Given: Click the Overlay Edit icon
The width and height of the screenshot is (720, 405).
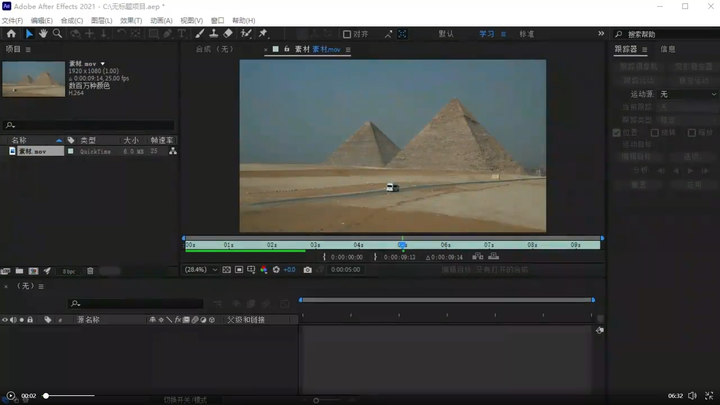Looking at the screenshot, I should [x=494, y=256].
